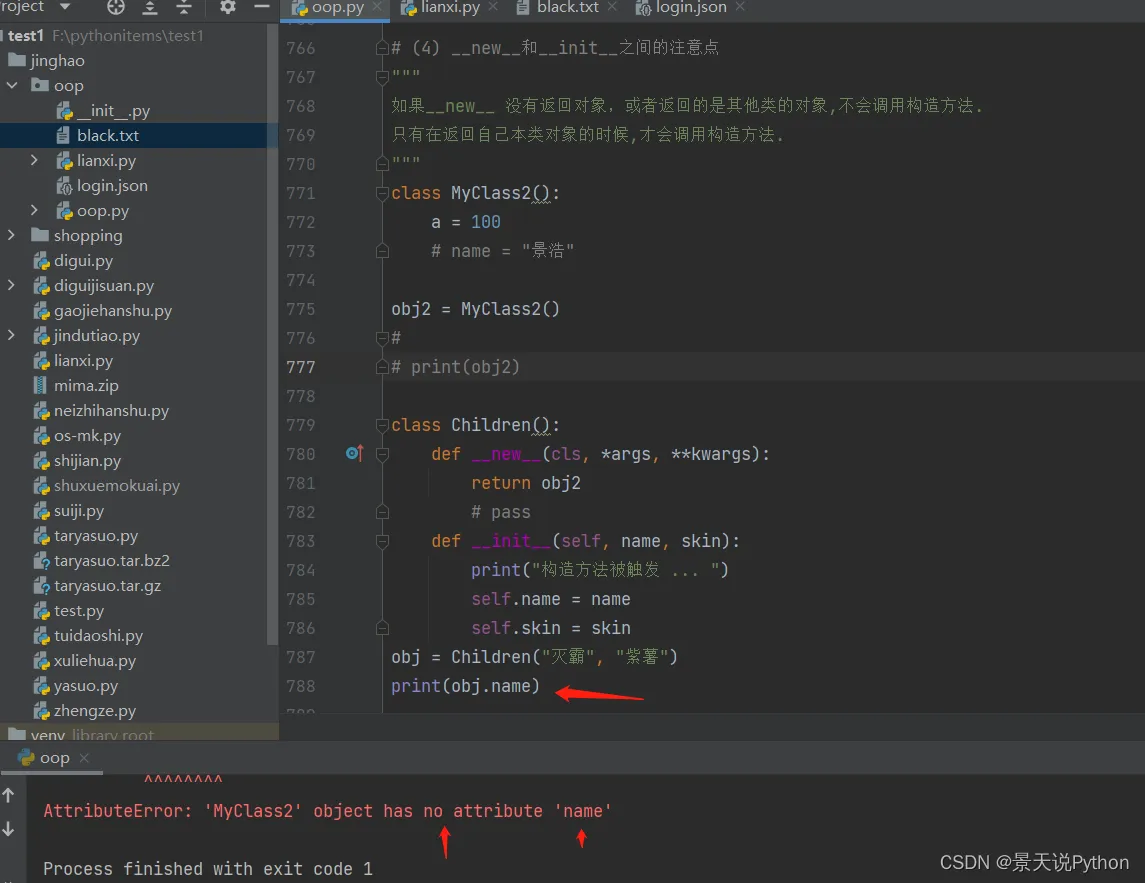Toggle fold marker for class Children

click(x=381, y=425)
